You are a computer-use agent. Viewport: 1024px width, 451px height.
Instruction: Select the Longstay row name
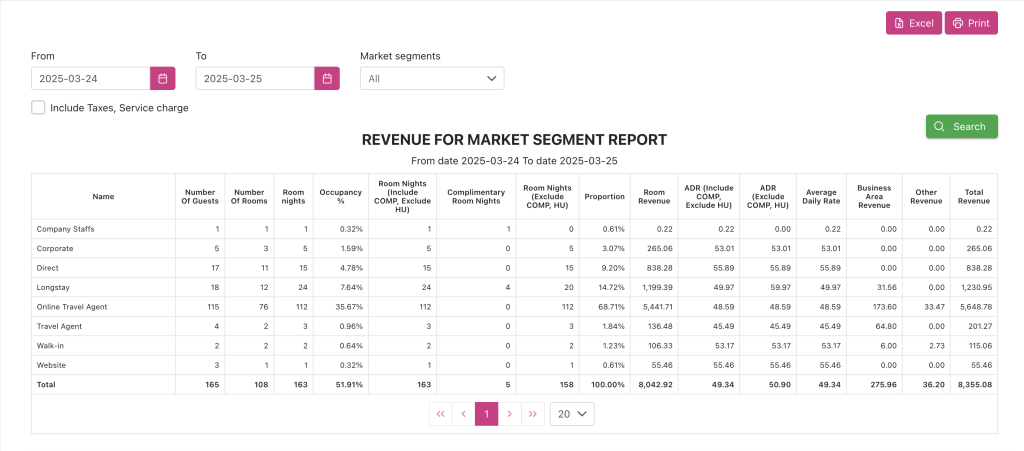pyautogui.click(x=53, y=287)
